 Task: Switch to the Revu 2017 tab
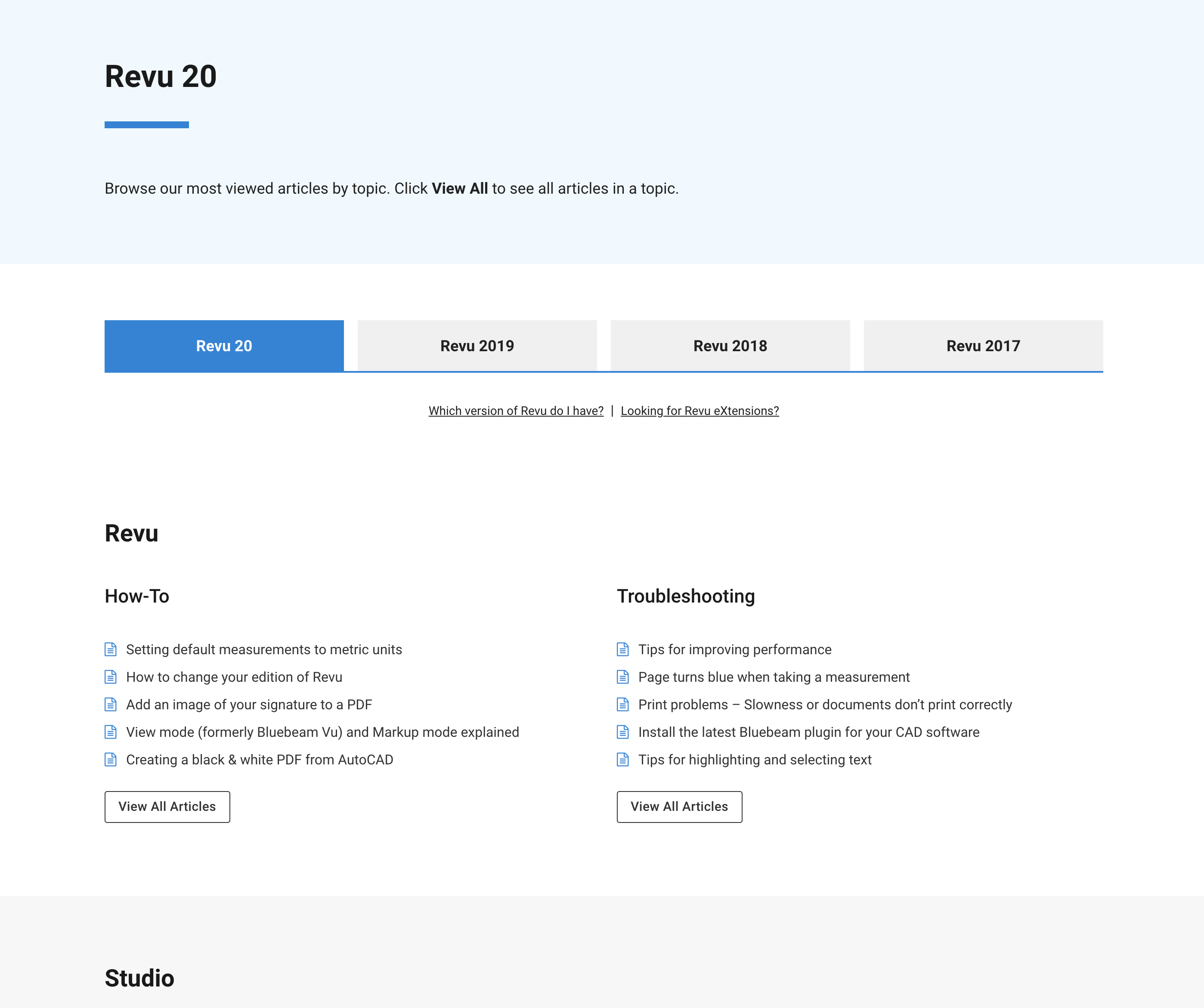point(983,346)
